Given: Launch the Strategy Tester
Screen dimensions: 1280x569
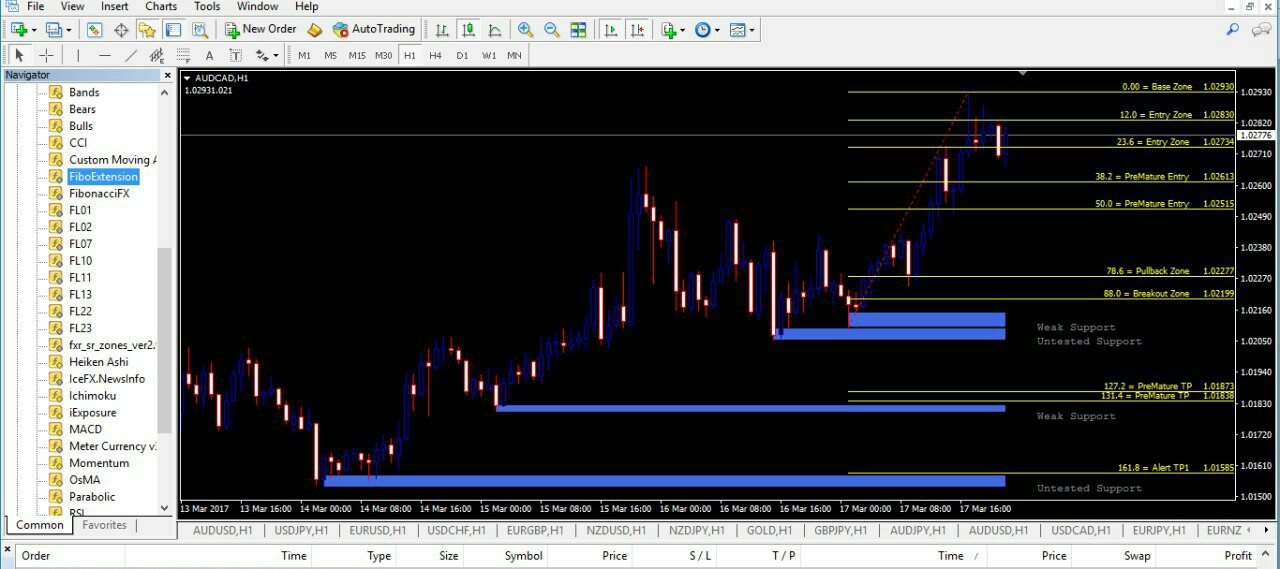Looking at the screenshot, I should pos(200,30).
